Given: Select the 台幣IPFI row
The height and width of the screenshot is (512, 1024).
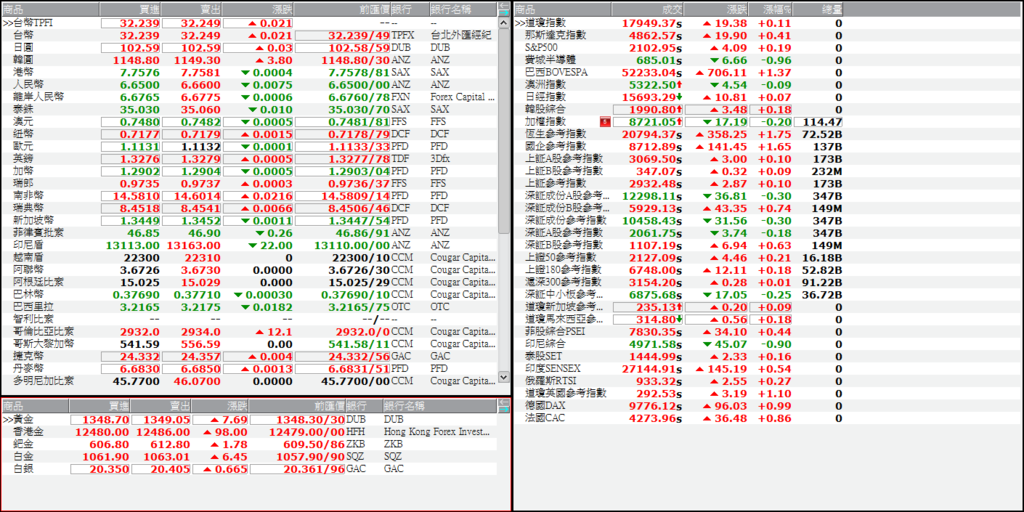Looking at the screenshot, I should 249,23.
